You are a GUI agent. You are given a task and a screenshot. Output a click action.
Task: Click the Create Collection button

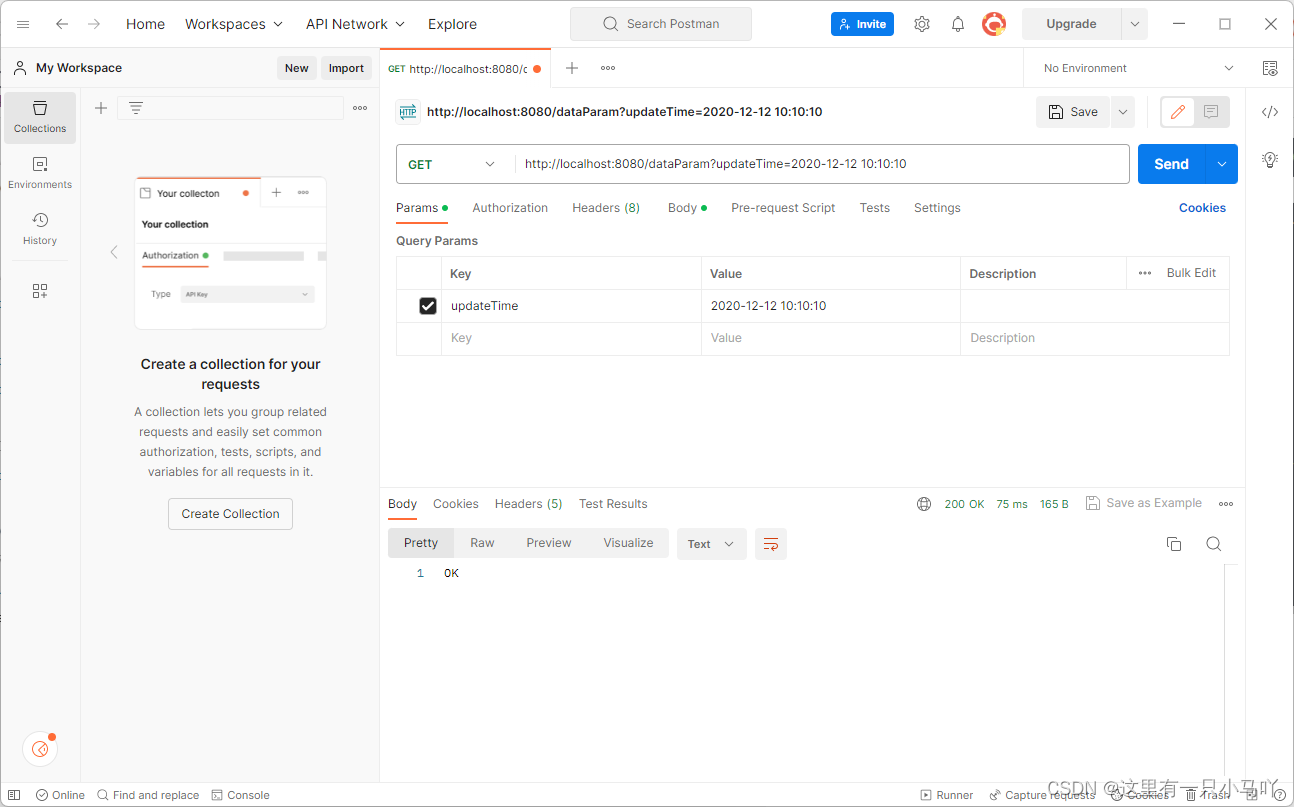coord(230,514)
